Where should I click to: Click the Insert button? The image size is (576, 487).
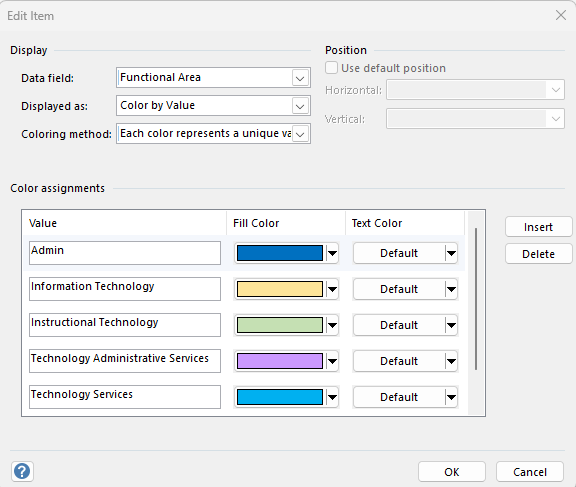(x=539, y=227)
